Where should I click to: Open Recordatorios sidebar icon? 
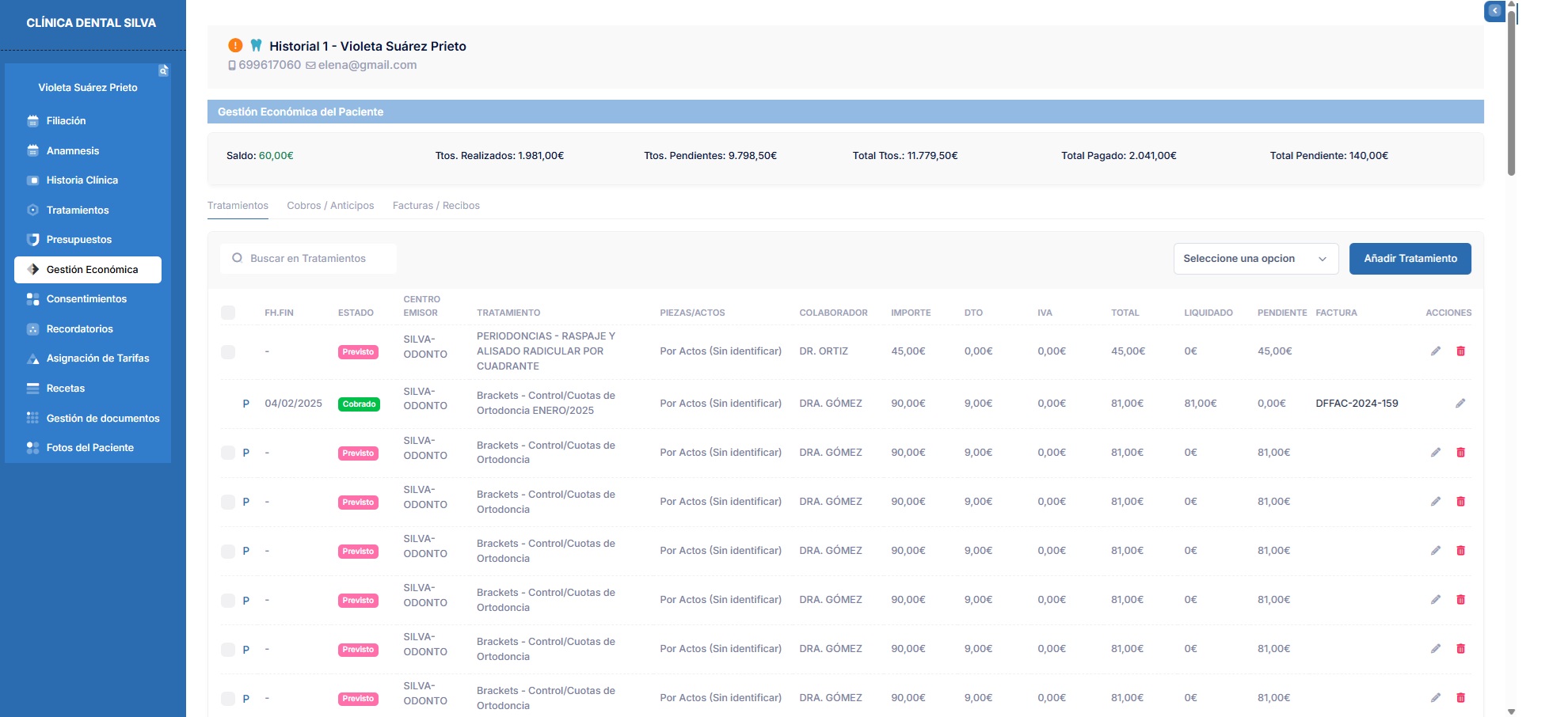(x=32, y=329)
